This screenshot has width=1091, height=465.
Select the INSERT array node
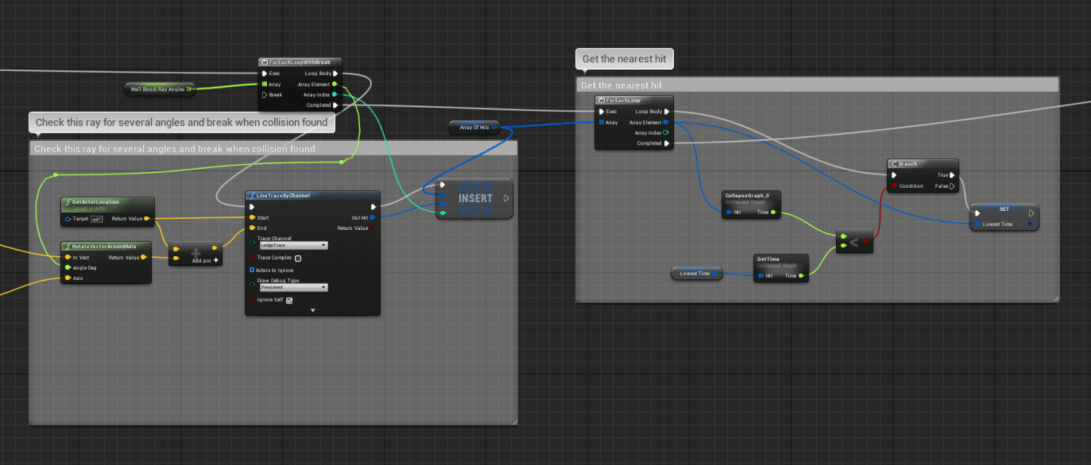point(475,198)
